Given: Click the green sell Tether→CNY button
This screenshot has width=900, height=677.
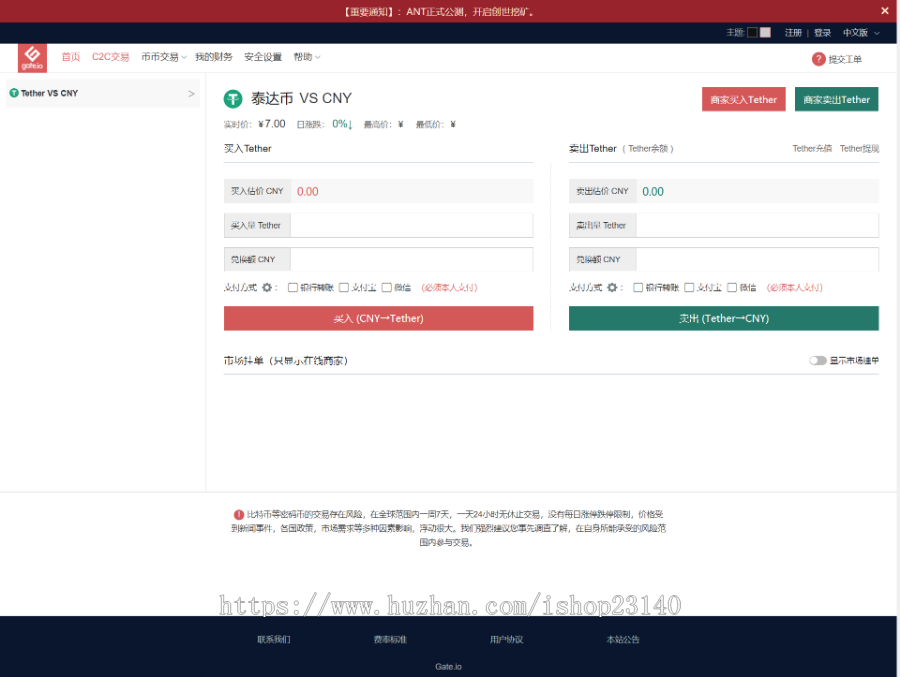Looking at the screenshot, I should (724, 318).
